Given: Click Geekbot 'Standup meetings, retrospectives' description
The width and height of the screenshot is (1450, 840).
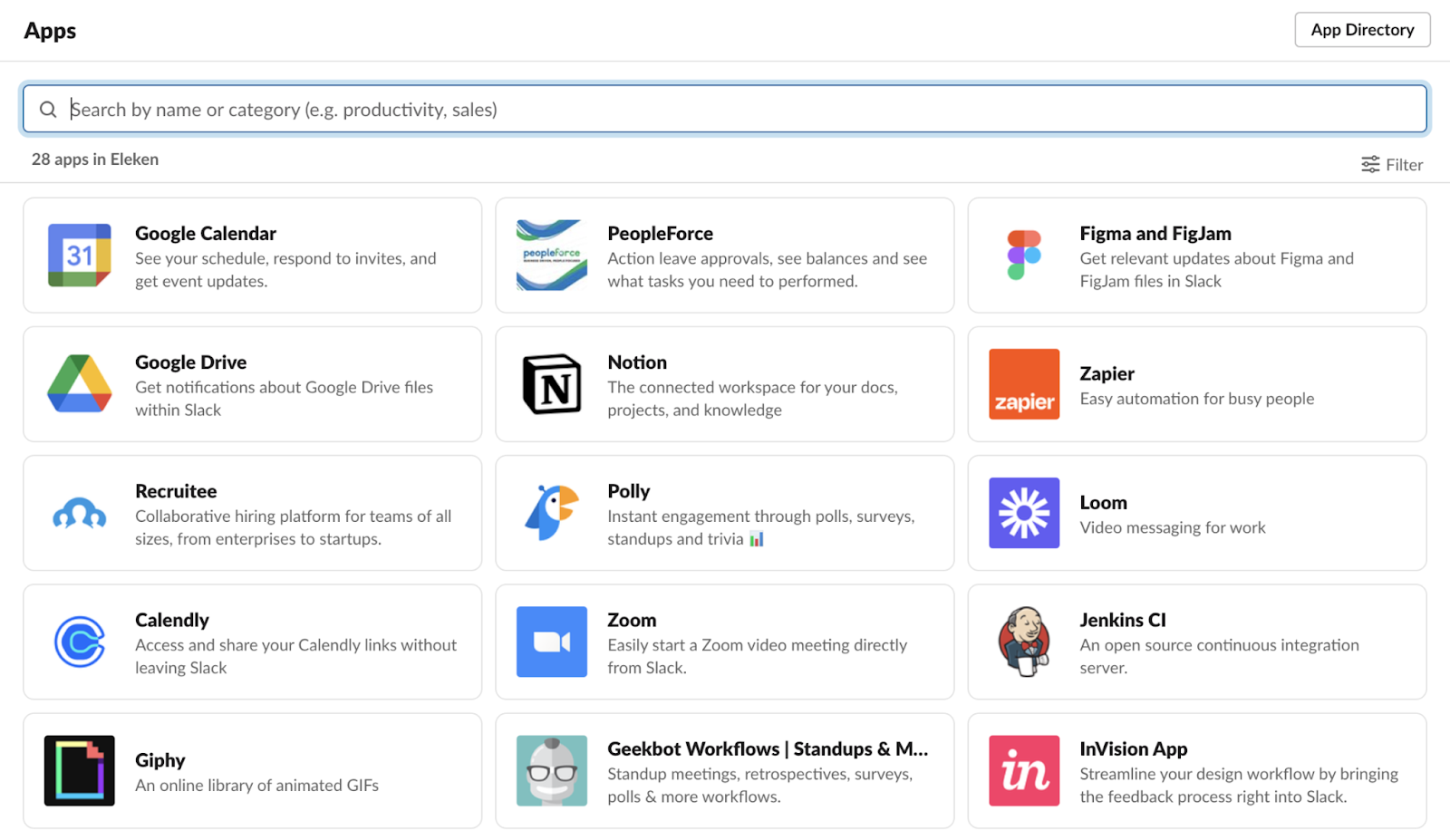Looking at the screenshot, I should coord(759,785).
